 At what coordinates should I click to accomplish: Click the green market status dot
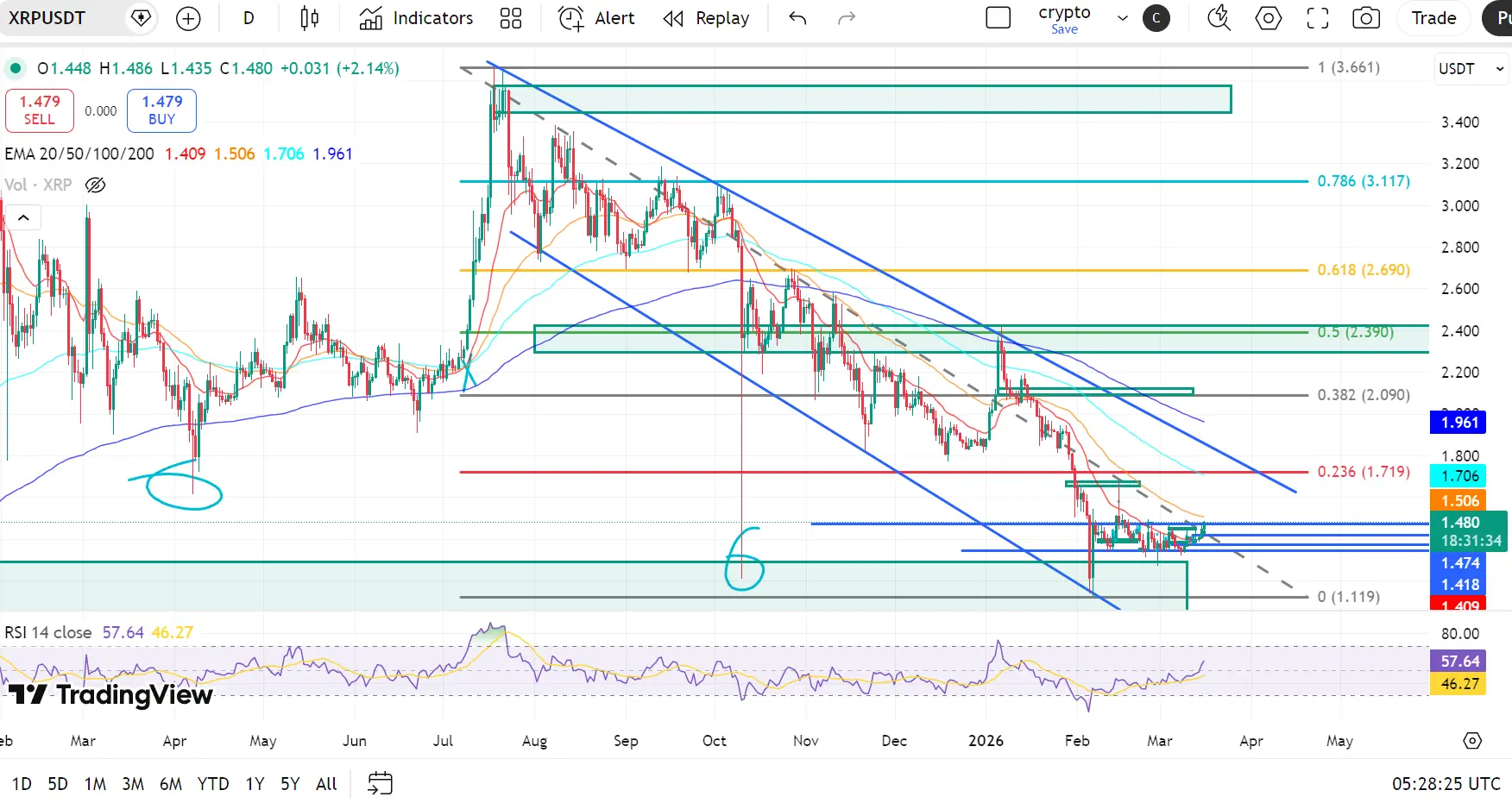click(x=16, y=68)
